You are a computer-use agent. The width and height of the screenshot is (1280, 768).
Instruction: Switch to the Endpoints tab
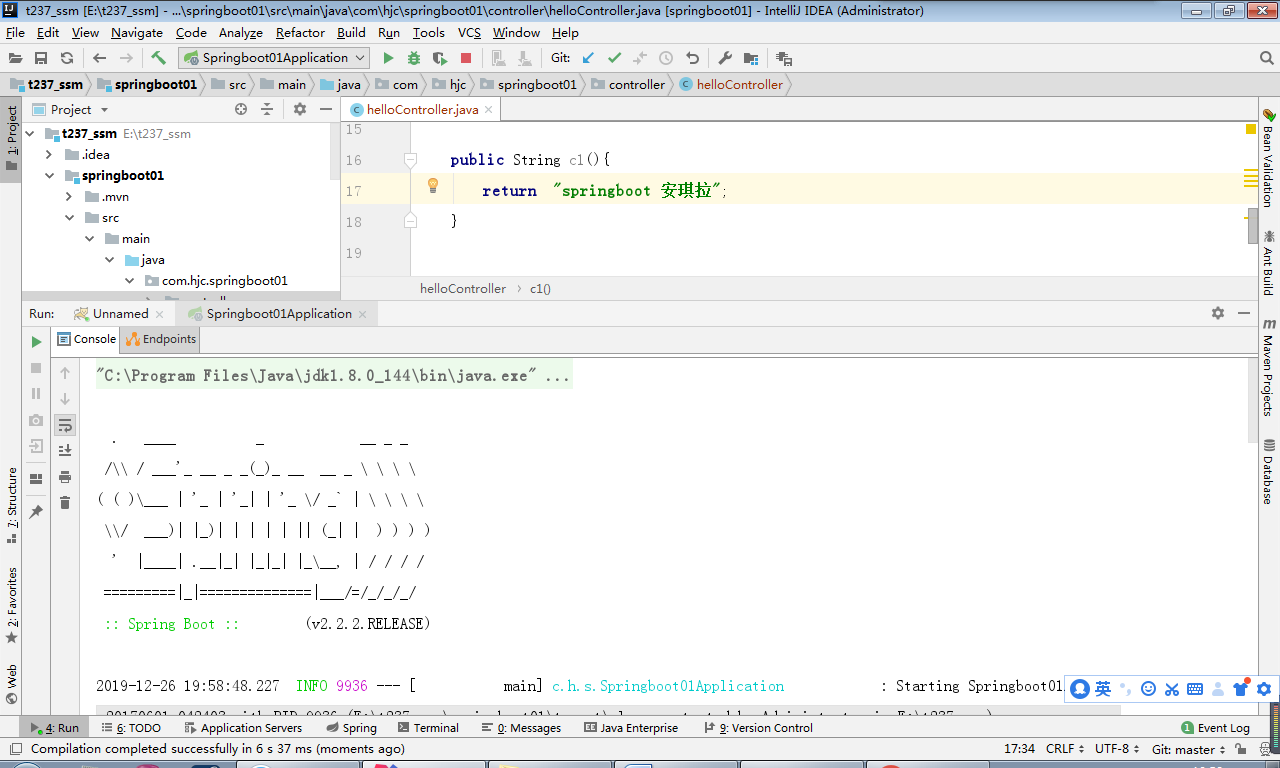click(160, 339)
